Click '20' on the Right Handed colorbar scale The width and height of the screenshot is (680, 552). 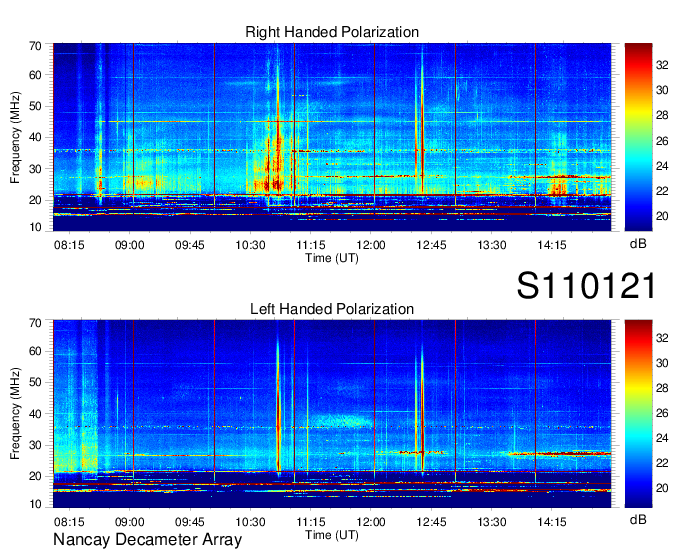click(x=662, y=216)
